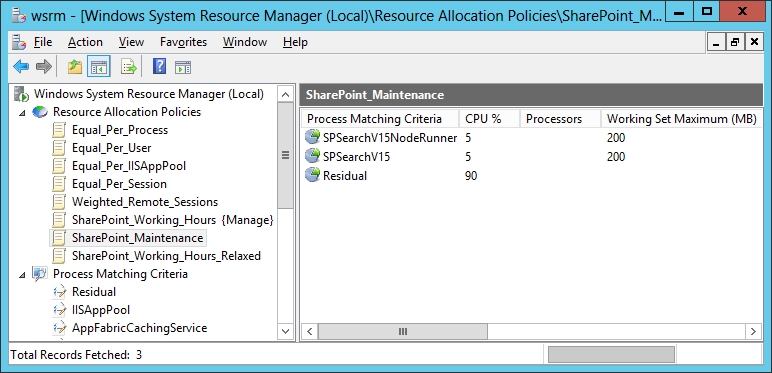772x373 pixels.
Task: Click the SPSearchV15NodeRunner CPU value 5
Action: coord(468,138)
